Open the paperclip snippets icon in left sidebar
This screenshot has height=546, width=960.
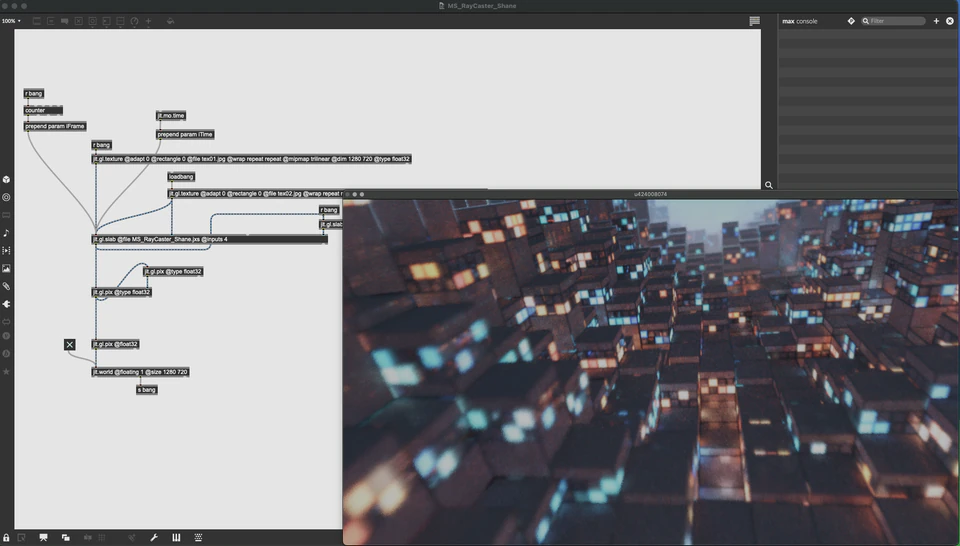tap(6, 286)
